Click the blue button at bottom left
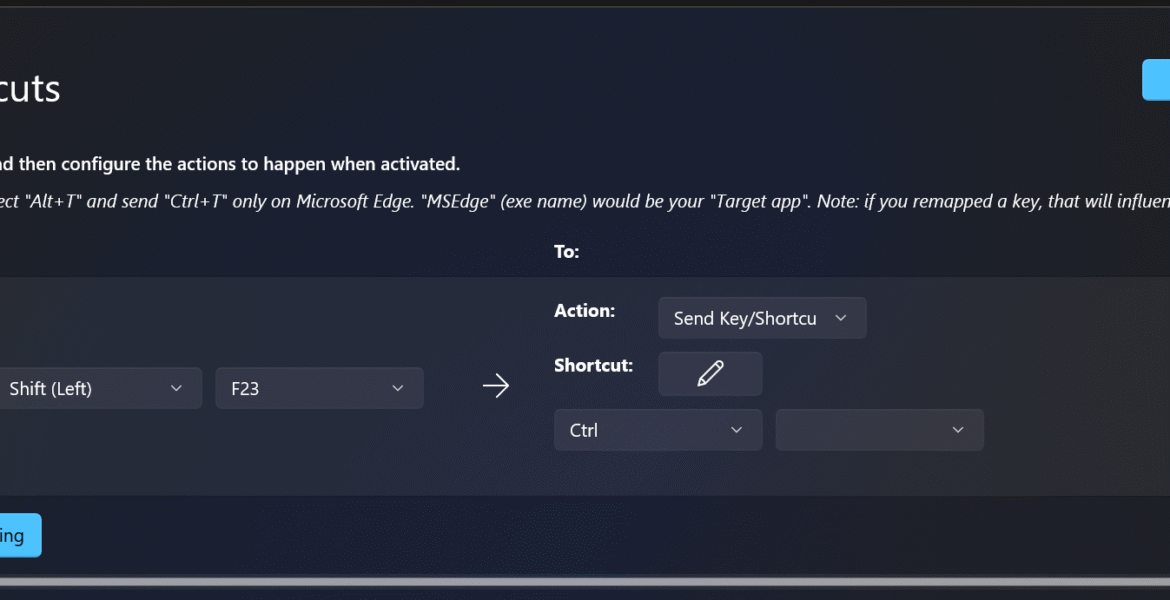Viewport: 1170px width, 600px height. point(18,536)
